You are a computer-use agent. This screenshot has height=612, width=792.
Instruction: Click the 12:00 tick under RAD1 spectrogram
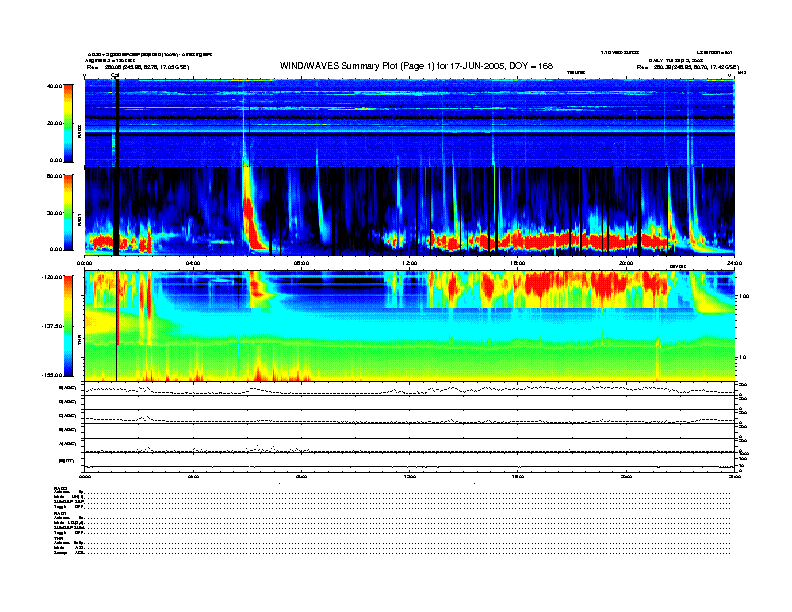tap(410, 263)
